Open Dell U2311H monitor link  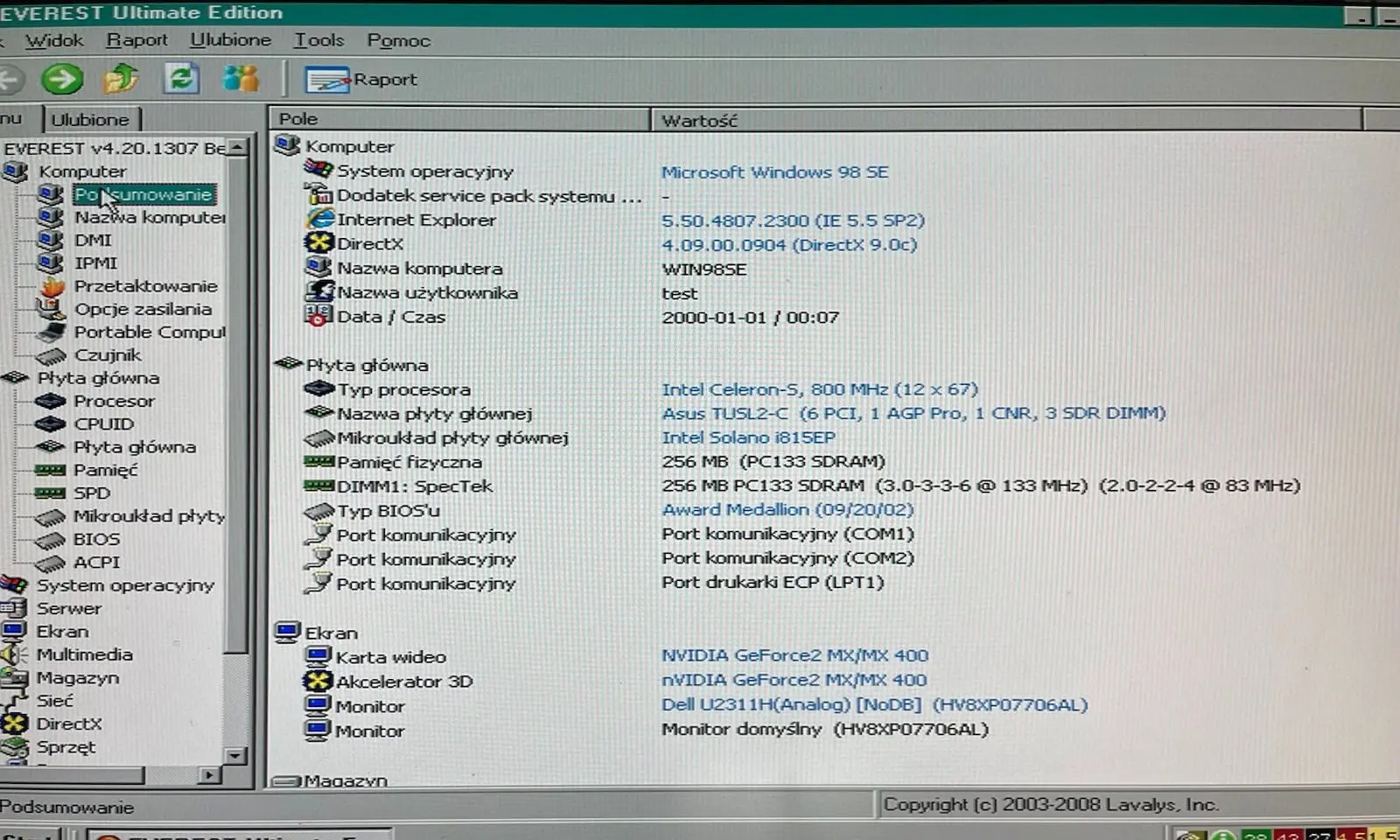[x=874, y=704]
